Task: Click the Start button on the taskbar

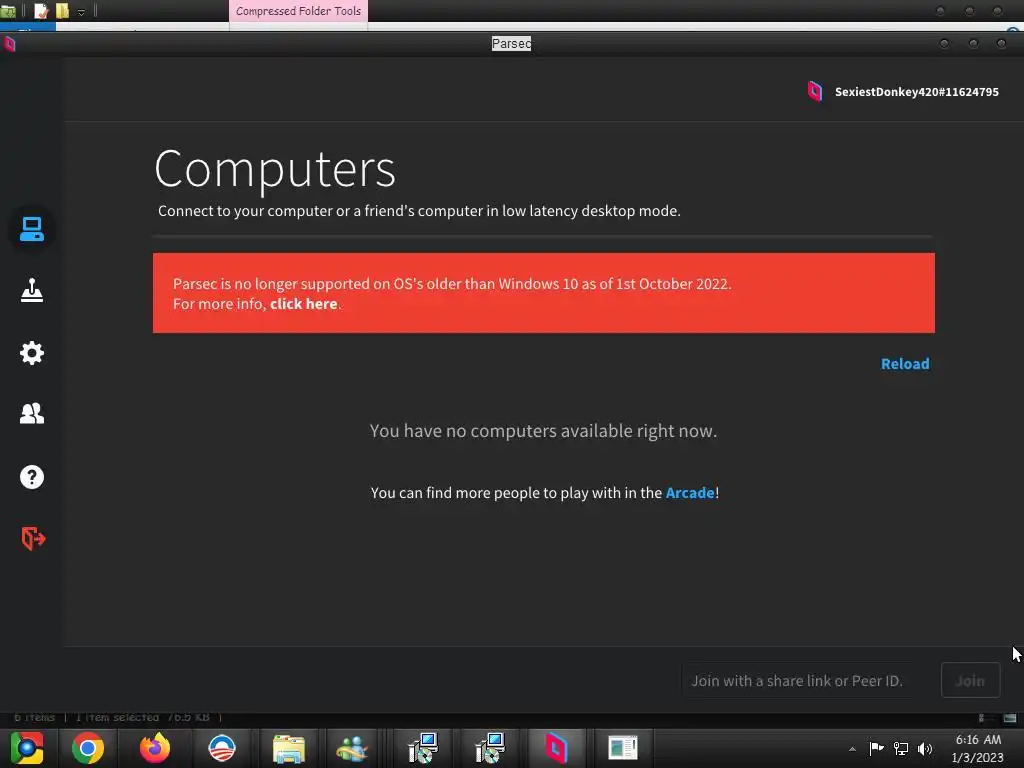Action: click(27, 748)
